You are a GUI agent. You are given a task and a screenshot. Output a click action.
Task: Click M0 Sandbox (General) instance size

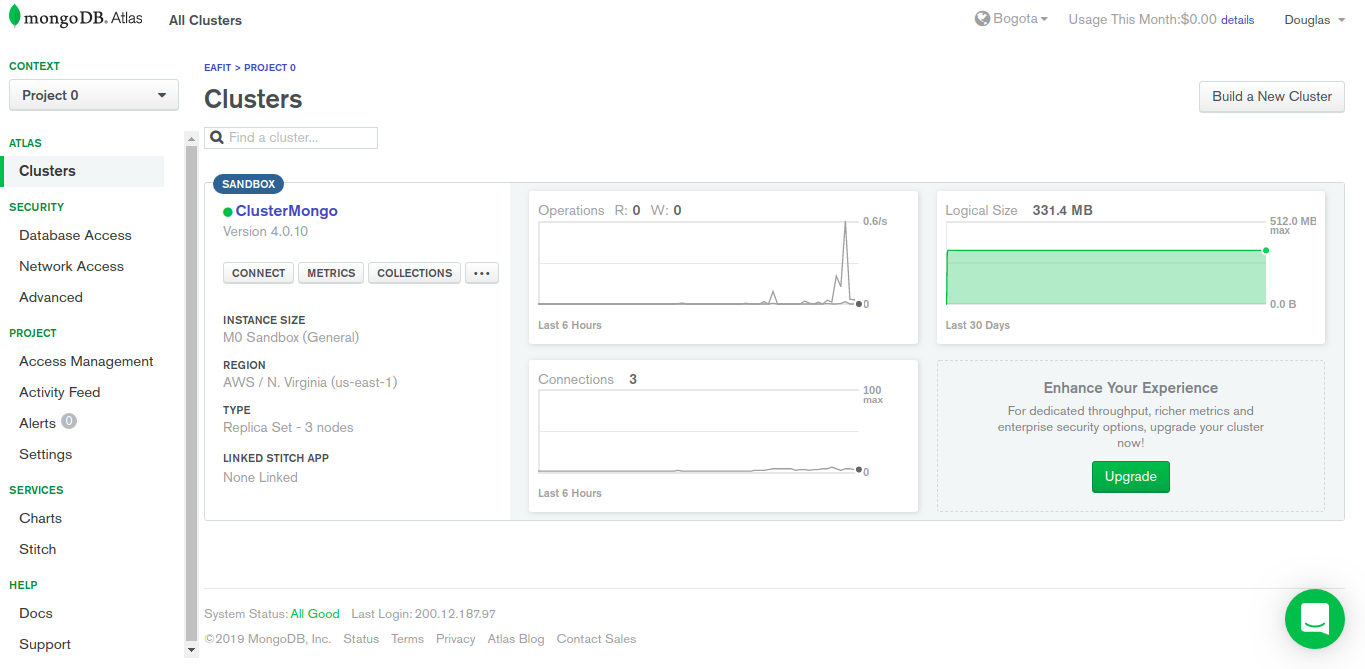pyautogui.click(x=291, y=338)
